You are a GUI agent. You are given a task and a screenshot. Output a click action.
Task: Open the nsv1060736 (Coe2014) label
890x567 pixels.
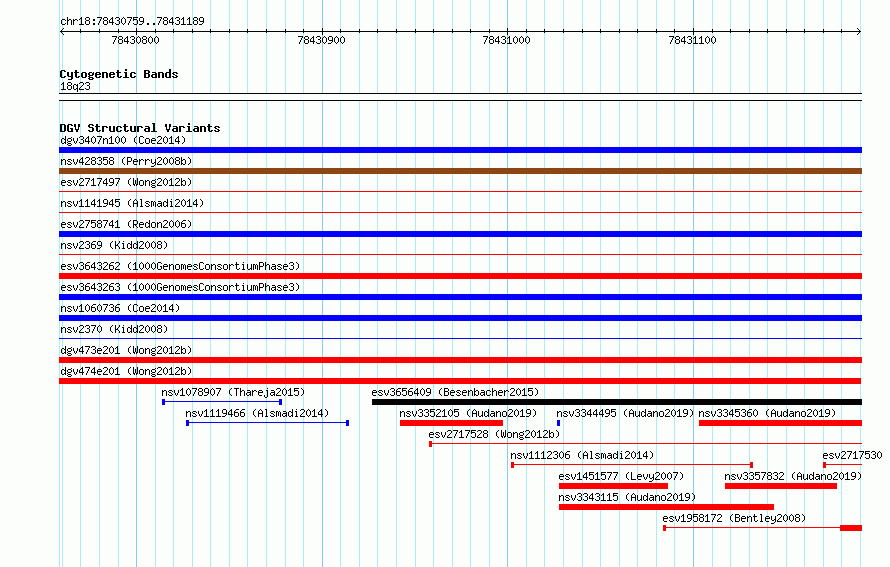tap(120, 308)
